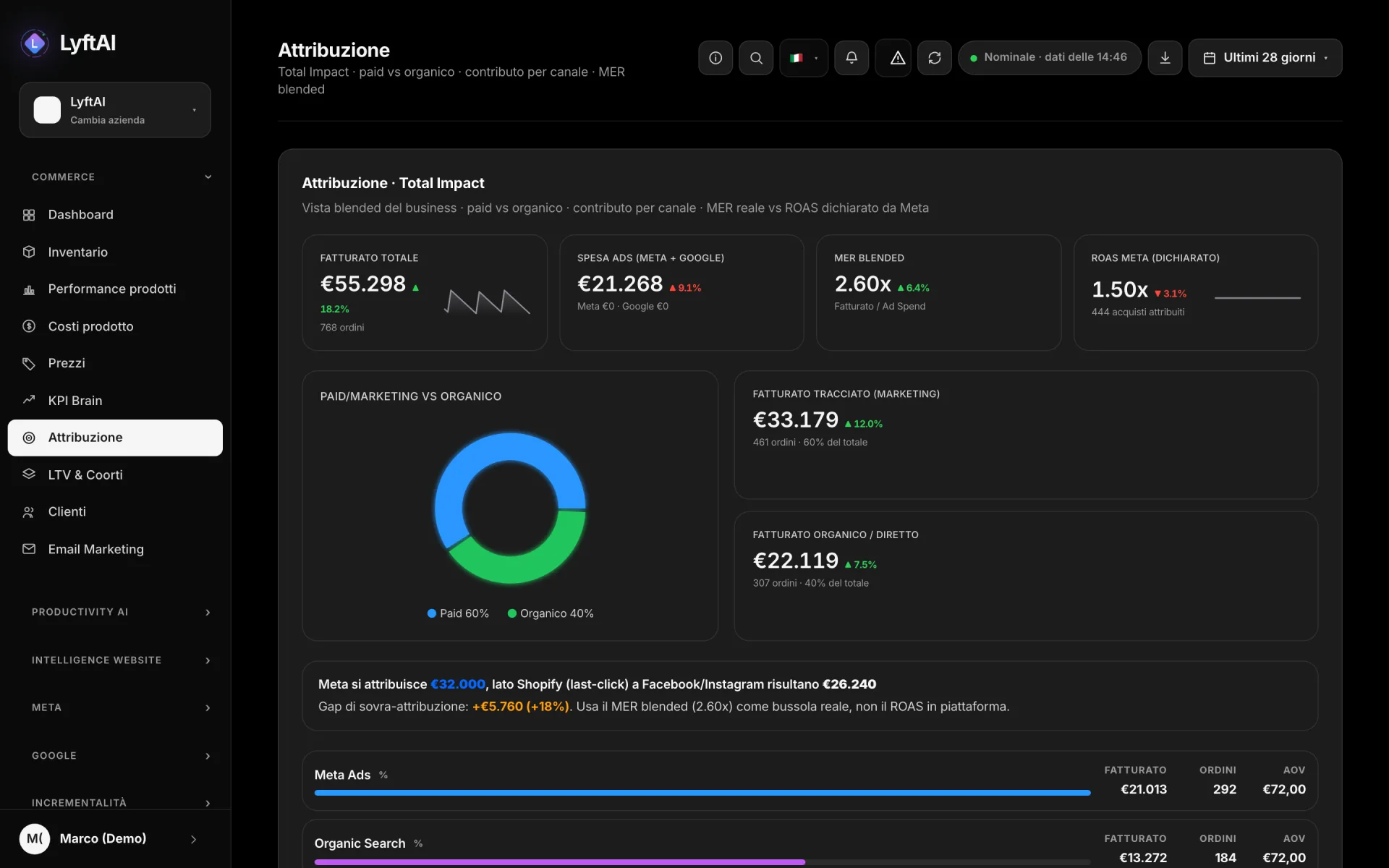Click the search magnifier icon
The image size is (1389, 868).
(756, 58)
